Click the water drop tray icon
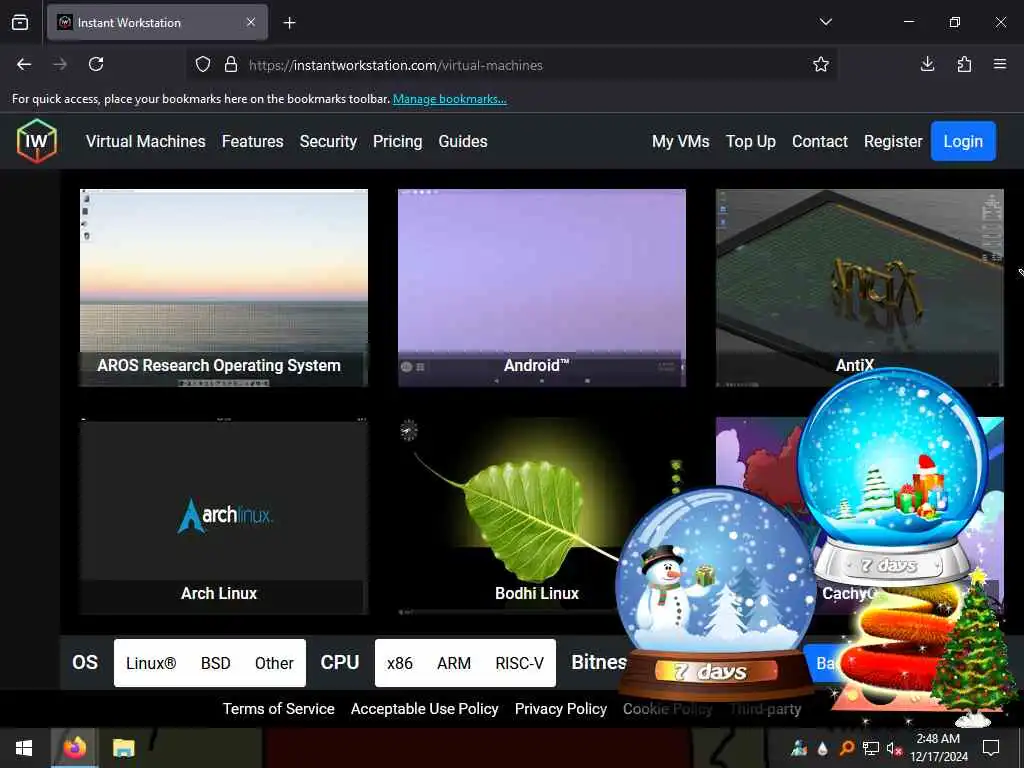The image size is (1024, 768). point(822,748)
